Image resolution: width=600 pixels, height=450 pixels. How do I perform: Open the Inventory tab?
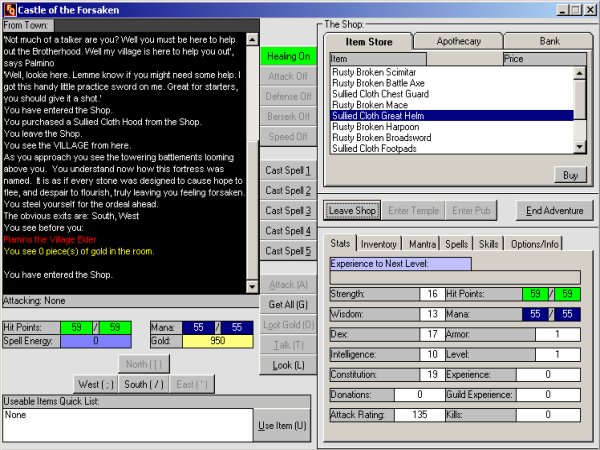point(378,244)
